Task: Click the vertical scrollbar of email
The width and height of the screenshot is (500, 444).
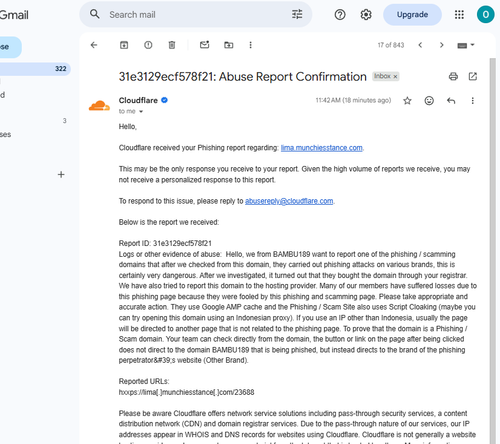Action: coord(493,251)
